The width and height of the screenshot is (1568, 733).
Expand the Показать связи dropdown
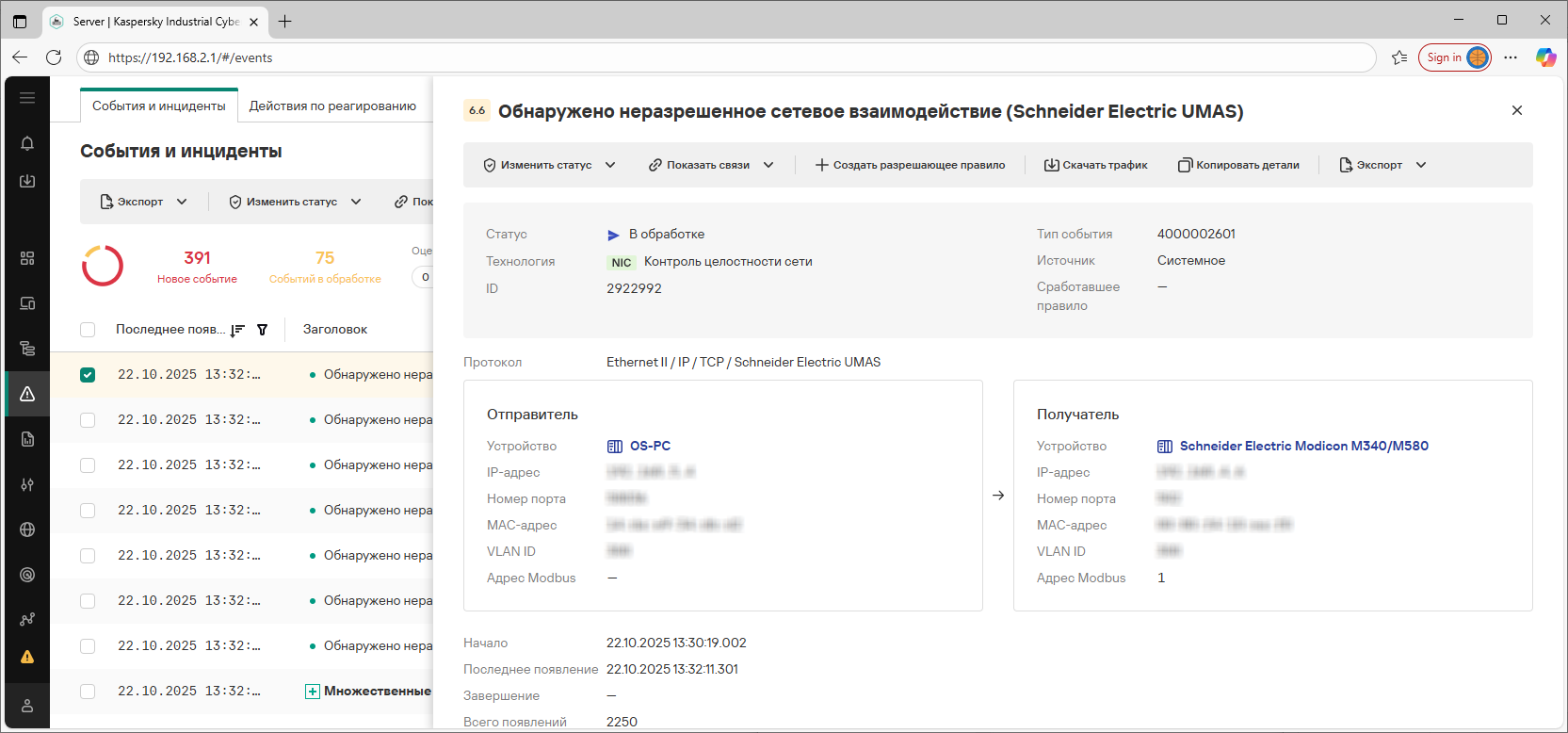point(711,165)
